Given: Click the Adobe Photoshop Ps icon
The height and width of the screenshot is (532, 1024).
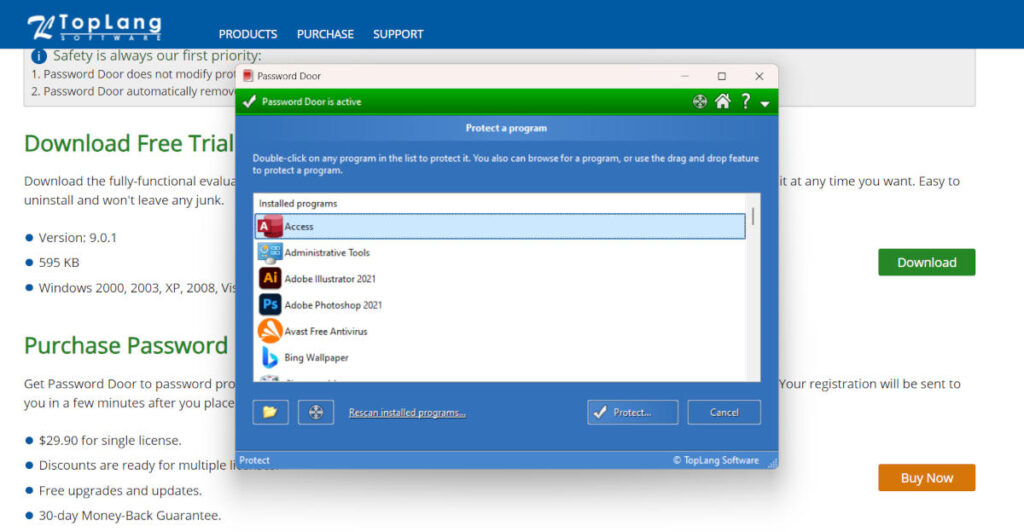Looking at the screenshot, I should [x=270, y=304].
